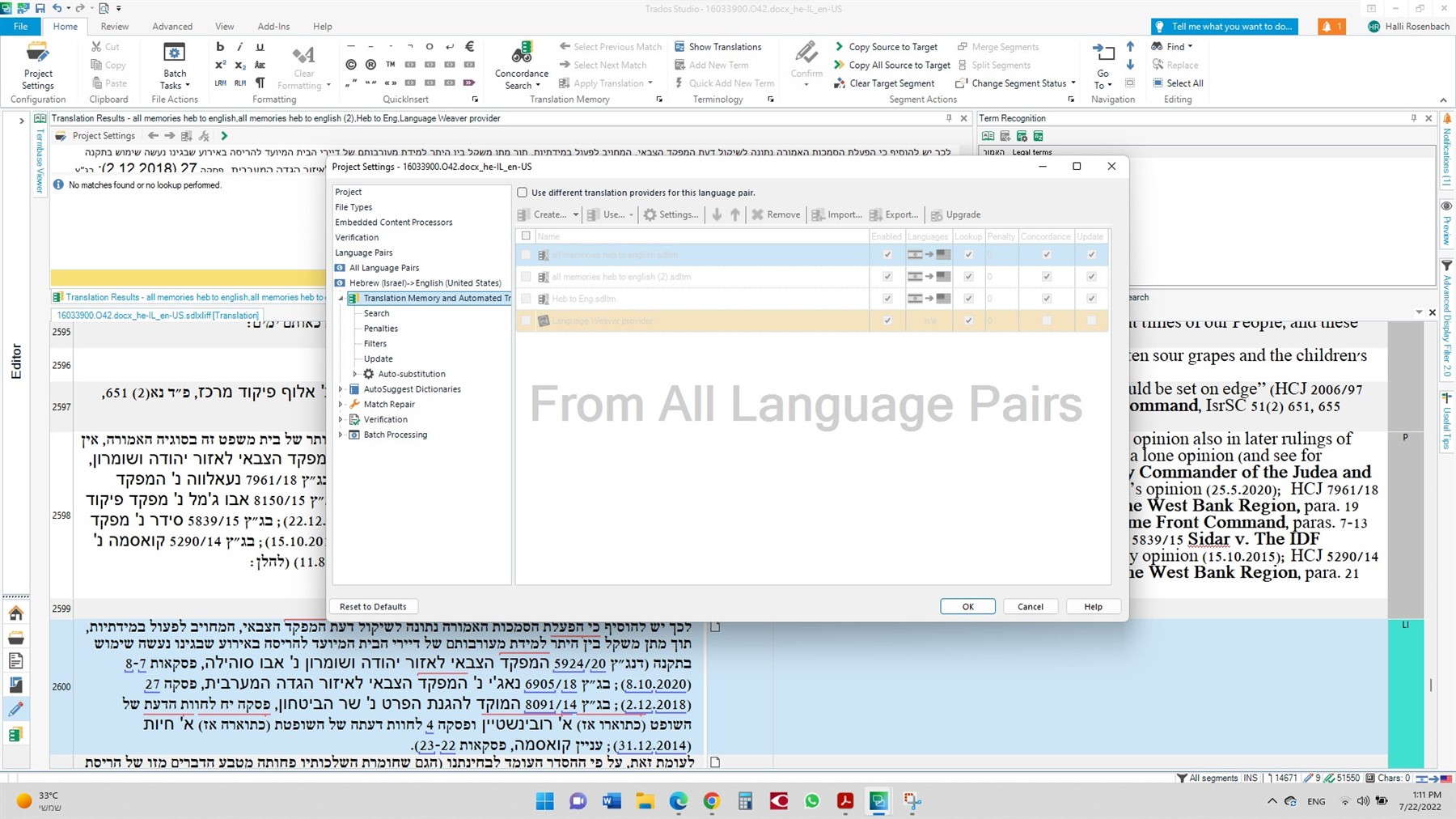Open Microsoft Word from taskbar
Image resolution: width=1456 pixels, height=819 pixels.
point(612,801)
